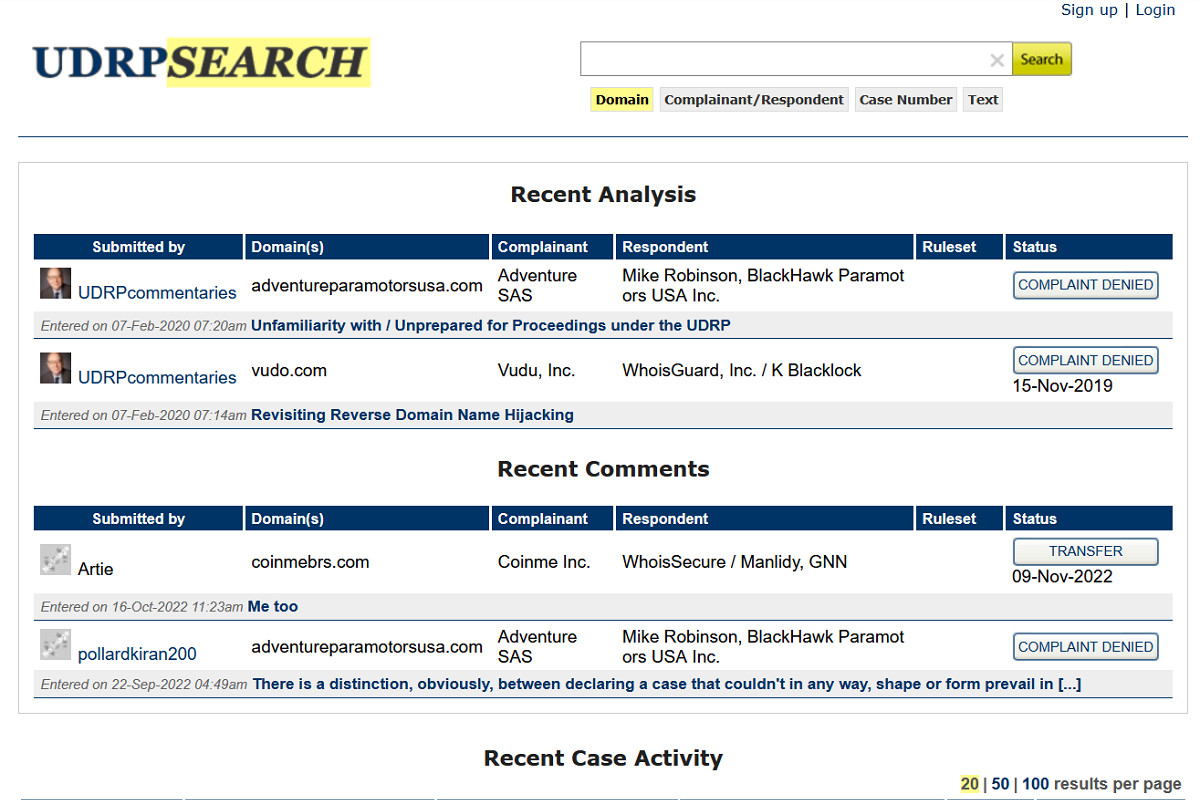Show 100 results per page

pyautogui.click(x=1036, y=784)
